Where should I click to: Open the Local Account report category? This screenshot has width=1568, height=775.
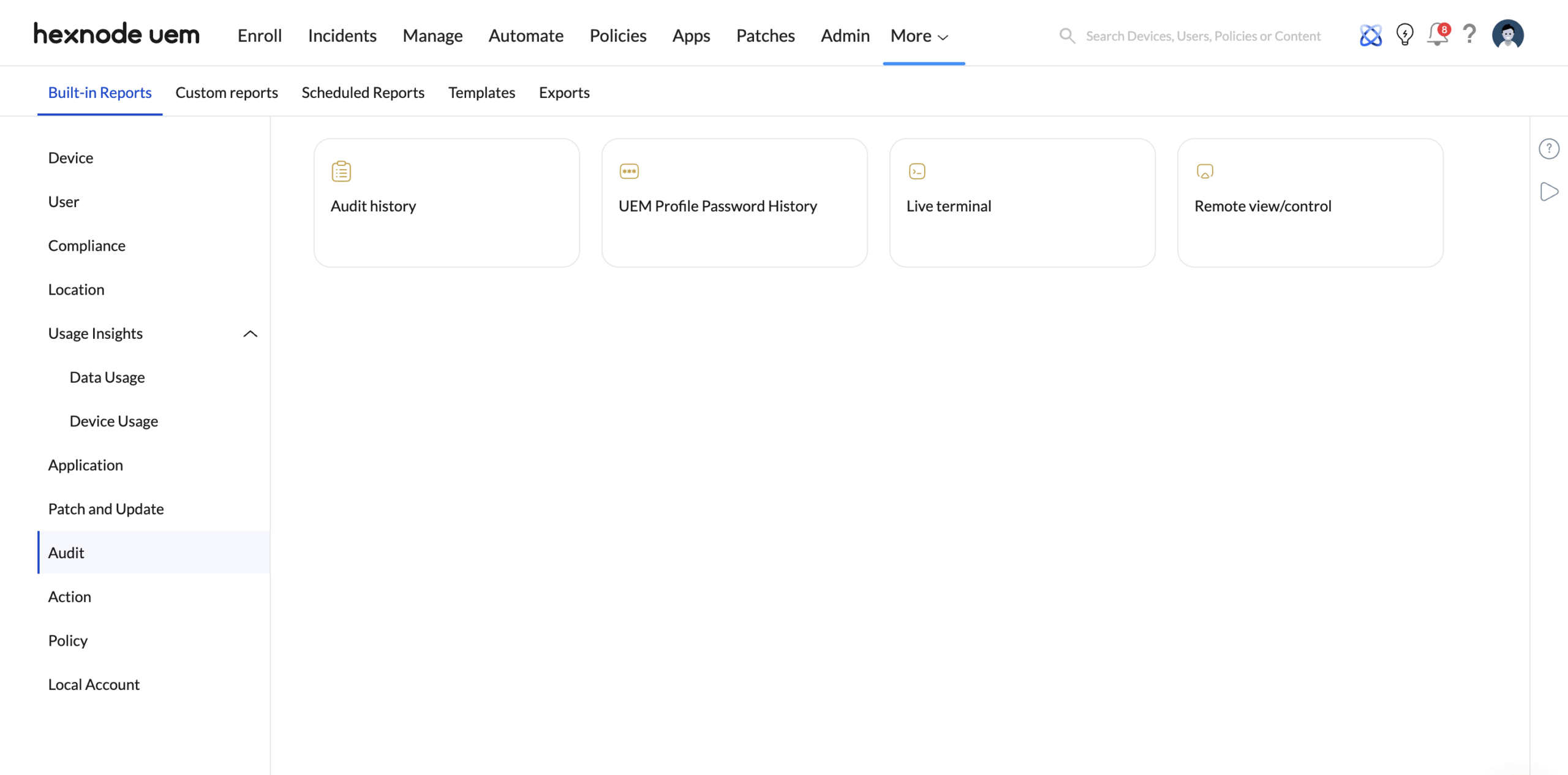click(94, 684)
